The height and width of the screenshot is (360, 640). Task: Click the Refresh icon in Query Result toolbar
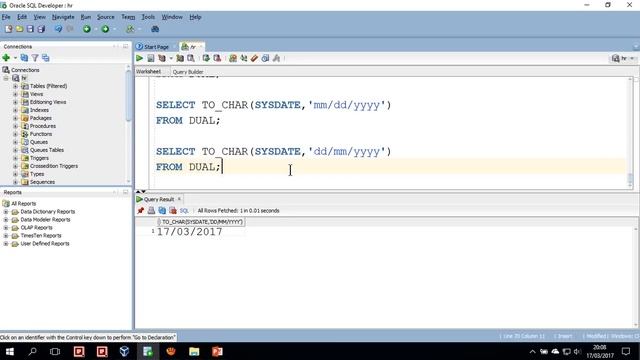162,211
